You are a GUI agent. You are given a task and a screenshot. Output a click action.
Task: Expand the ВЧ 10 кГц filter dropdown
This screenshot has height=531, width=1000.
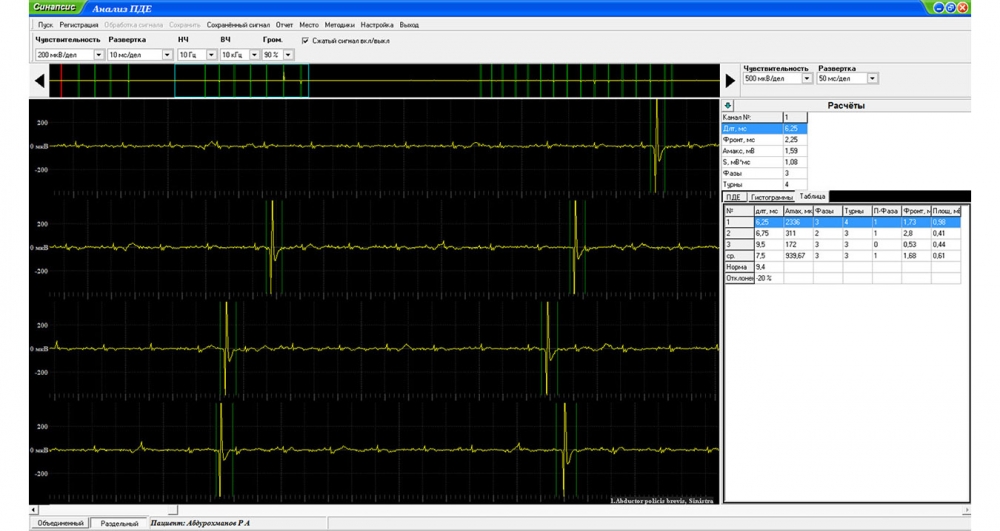coord(253,55)
